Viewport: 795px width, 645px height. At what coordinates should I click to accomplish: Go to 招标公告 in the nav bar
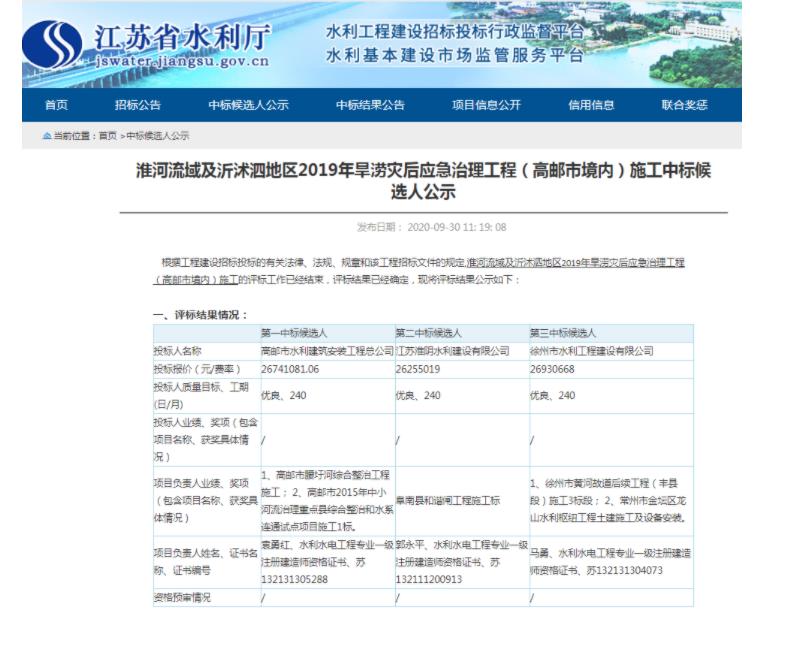tap(137, 105)
